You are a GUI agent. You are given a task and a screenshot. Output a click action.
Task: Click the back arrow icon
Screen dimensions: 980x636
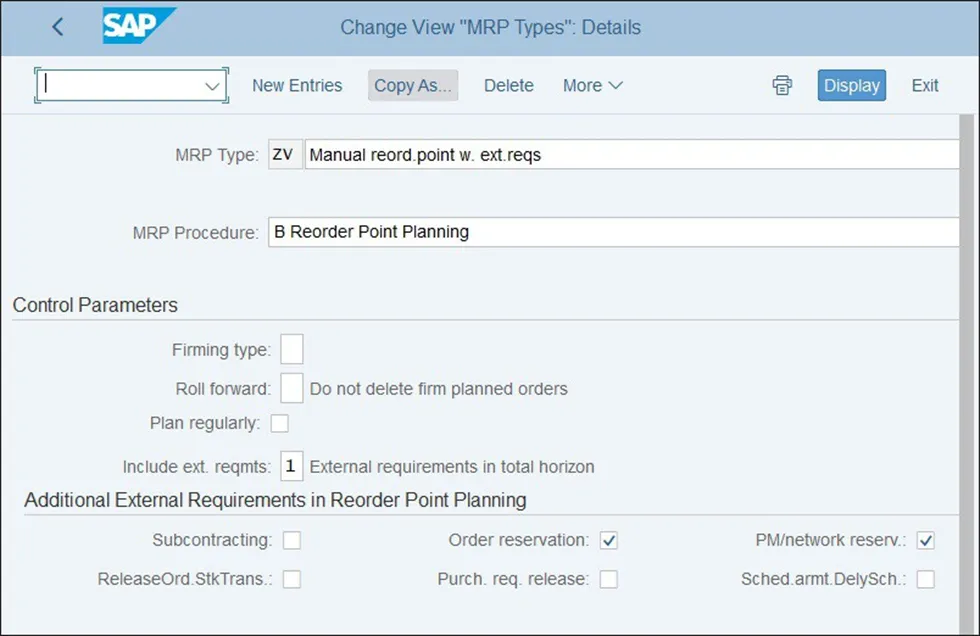[x=57, y=27]
